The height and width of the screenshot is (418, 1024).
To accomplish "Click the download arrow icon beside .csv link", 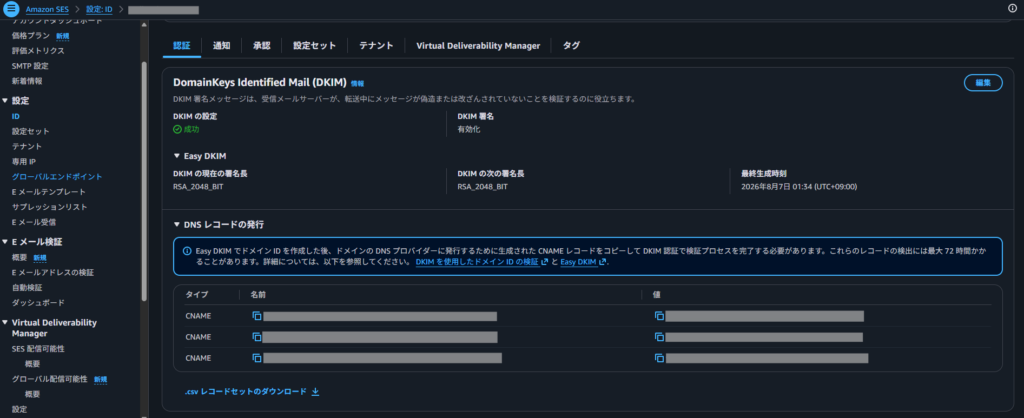I will (x=315, y=392).
